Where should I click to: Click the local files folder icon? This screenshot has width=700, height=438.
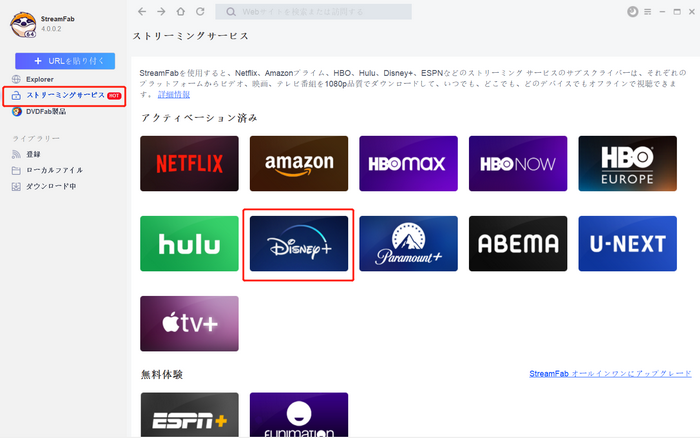tap(17, 171)
